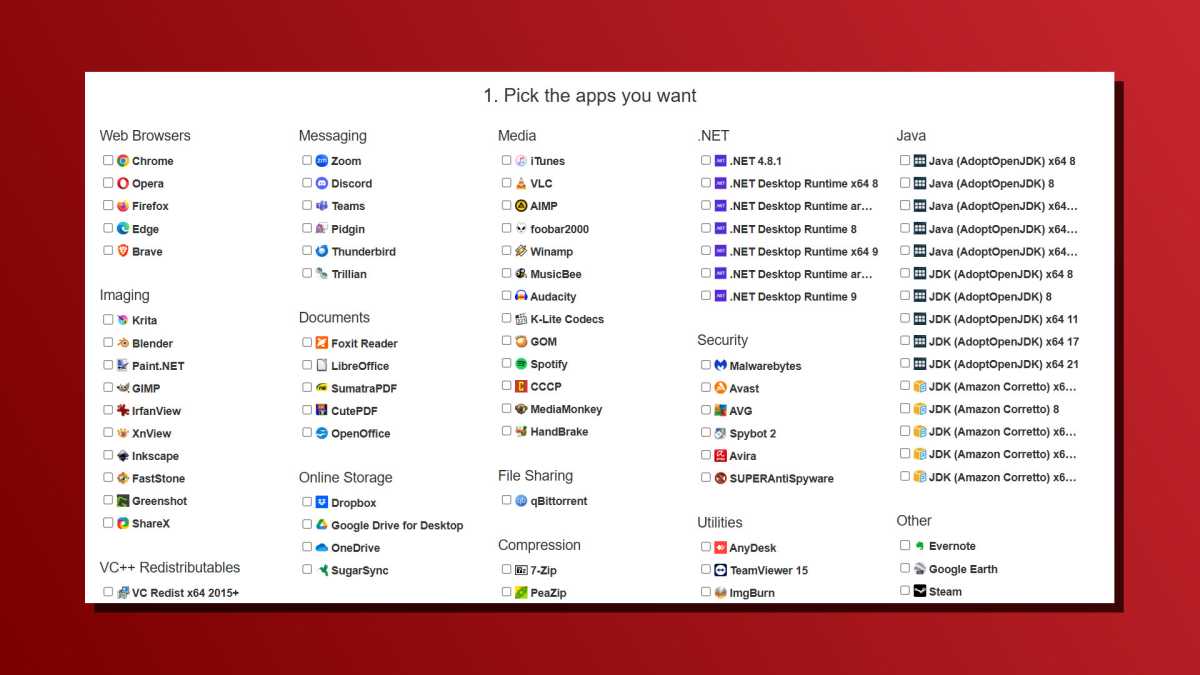Click the OpenOffice label

361,434
